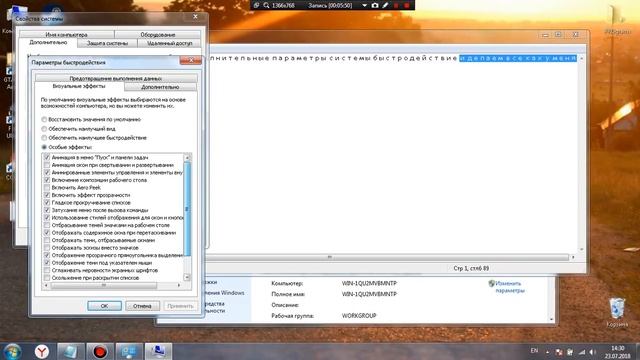The height and width of the screenshot is (360, 640).
Task: Click the effects list horizontal scrollbar
Action: pyautogui.click(x=104, y=285)
